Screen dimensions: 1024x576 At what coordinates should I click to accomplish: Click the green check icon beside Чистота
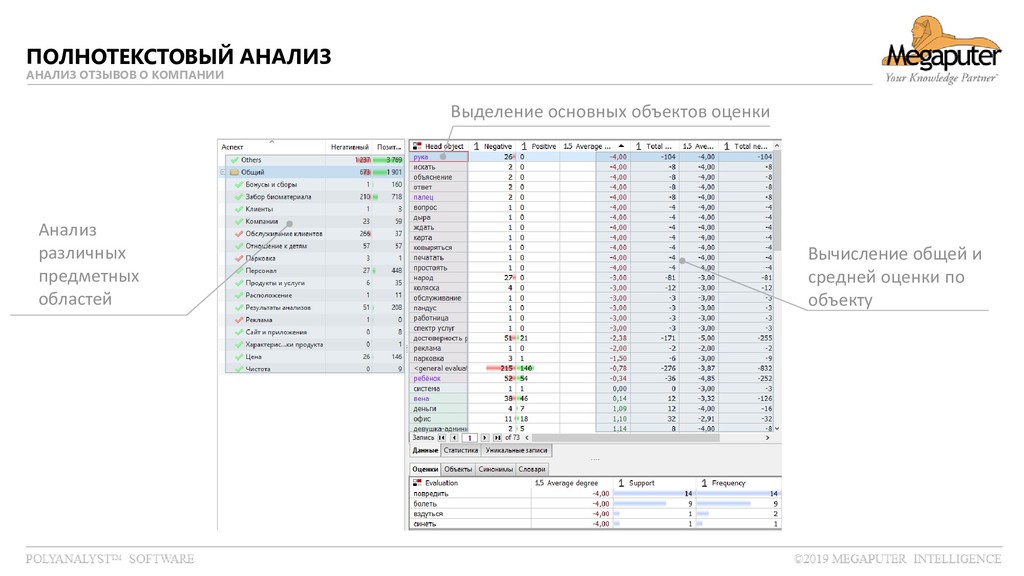[x=239, y=369]
